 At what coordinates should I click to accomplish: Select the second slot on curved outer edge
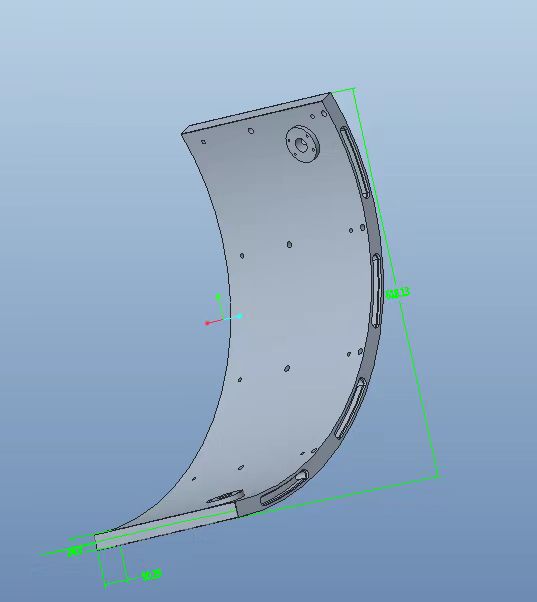coord(377,291)
